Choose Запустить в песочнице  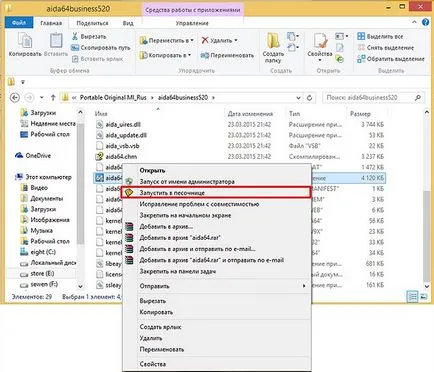pos(217,193)
